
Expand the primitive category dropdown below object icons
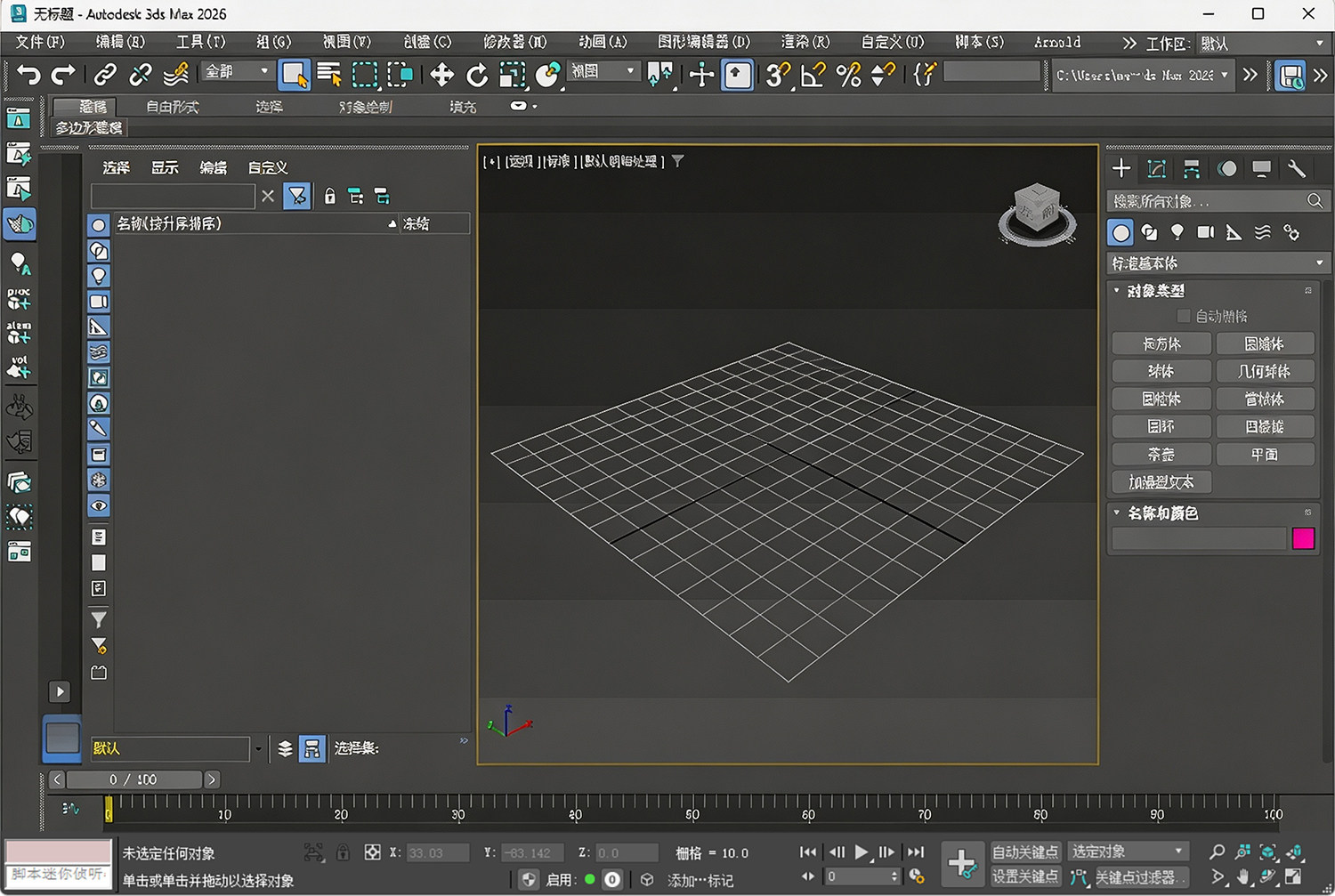point(1217,263)
